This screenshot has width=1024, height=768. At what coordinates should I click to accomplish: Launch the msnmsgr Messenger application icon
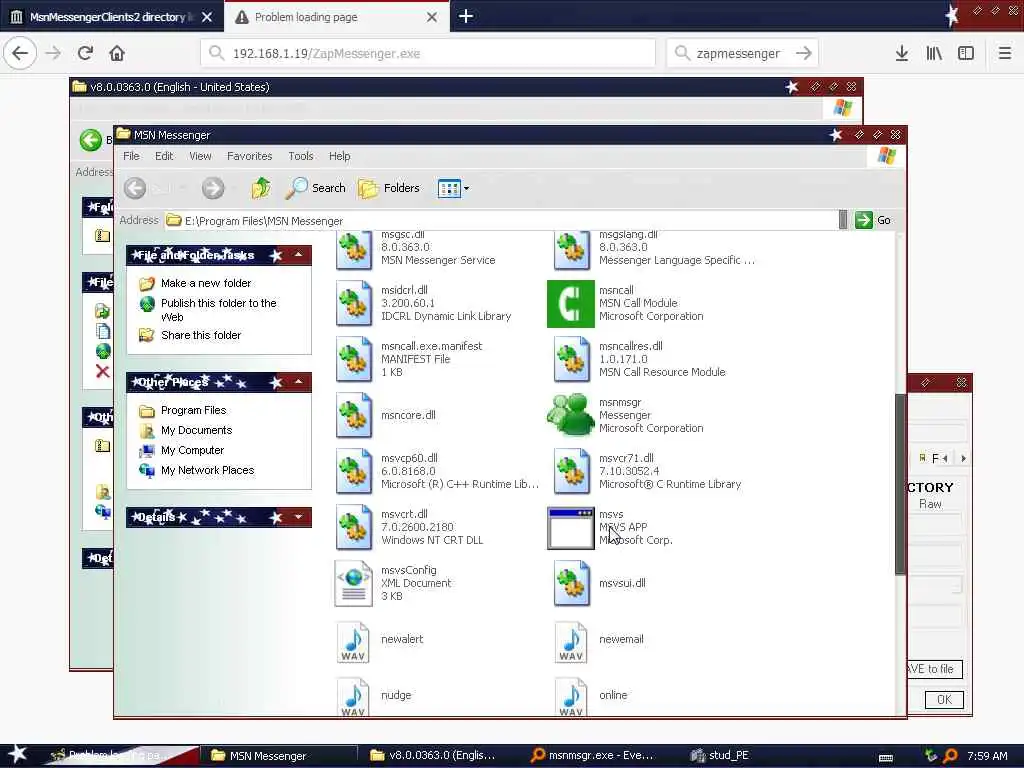click(570, 415)
